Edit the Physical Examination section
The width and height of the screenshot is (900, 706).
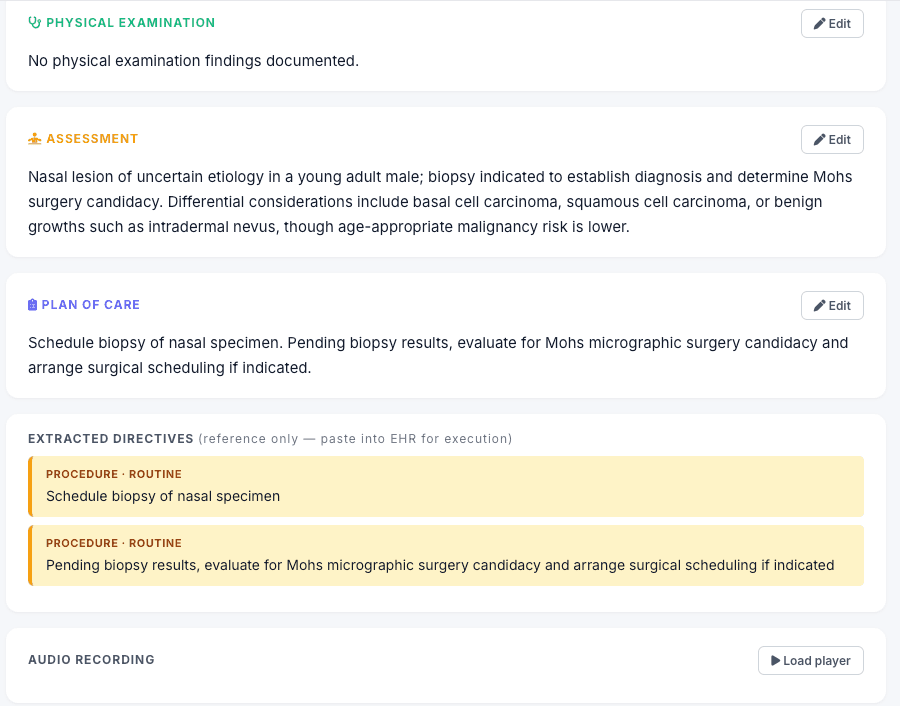(832, 24)
